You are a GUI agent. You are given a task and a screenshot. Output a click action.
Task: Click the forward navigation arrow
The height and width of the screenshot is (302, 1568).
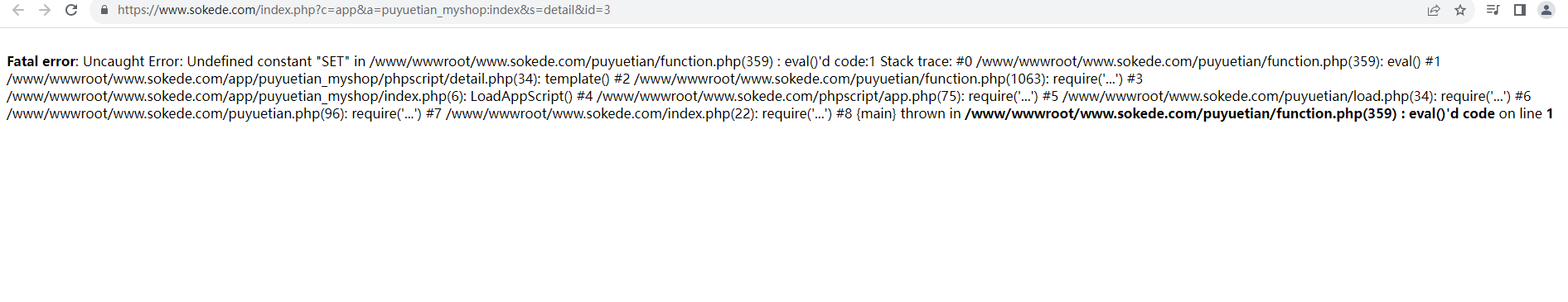point(45,10)
